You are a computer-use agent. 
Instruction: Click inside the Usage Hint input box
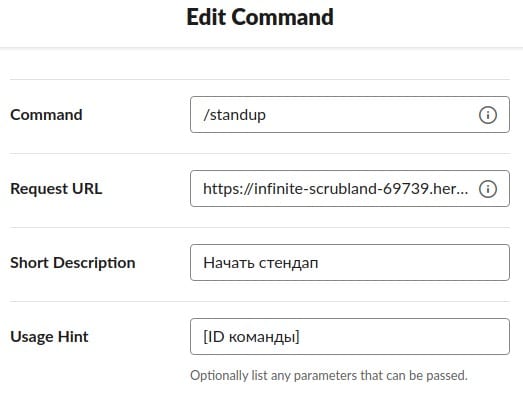tap(350, 337)
